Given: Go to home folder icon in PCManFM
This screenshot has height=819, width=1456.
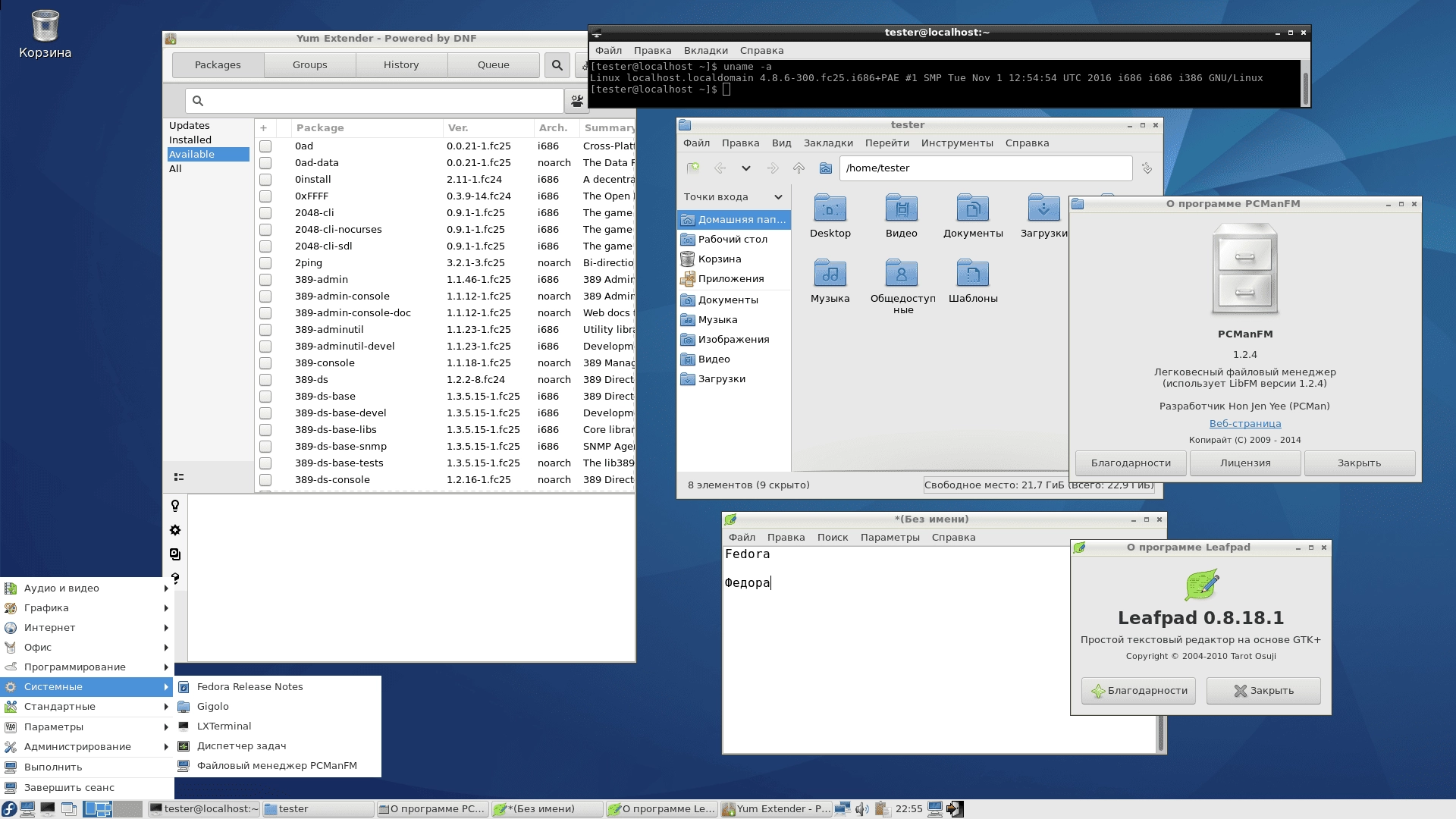Looking at the screenshot, I should click(x=826, y=168).
